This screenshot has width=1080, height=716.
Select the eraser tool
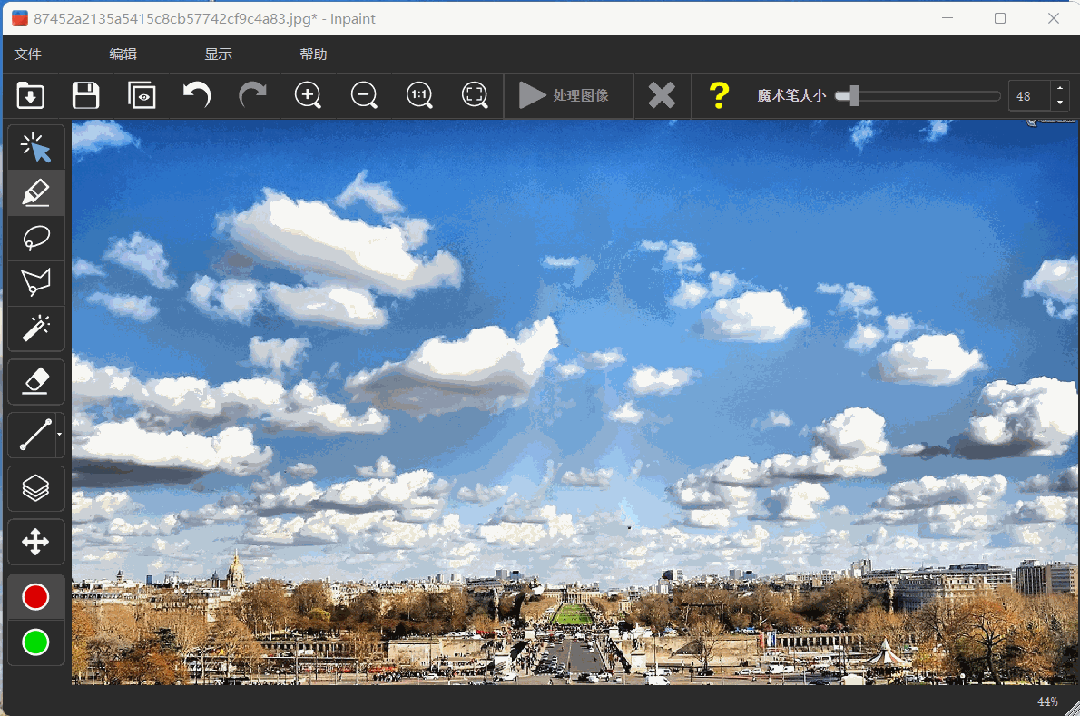pyautogui.click(x=36, y=381)
